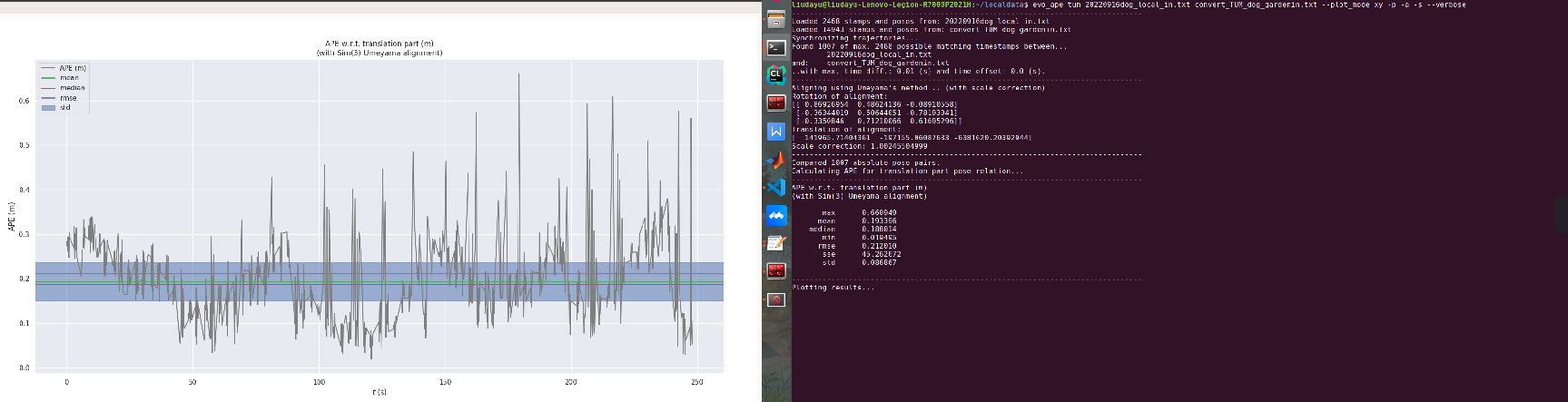Click the y-axis tick label 0.1
The image size is (1568, 402).
click(24, 323)
